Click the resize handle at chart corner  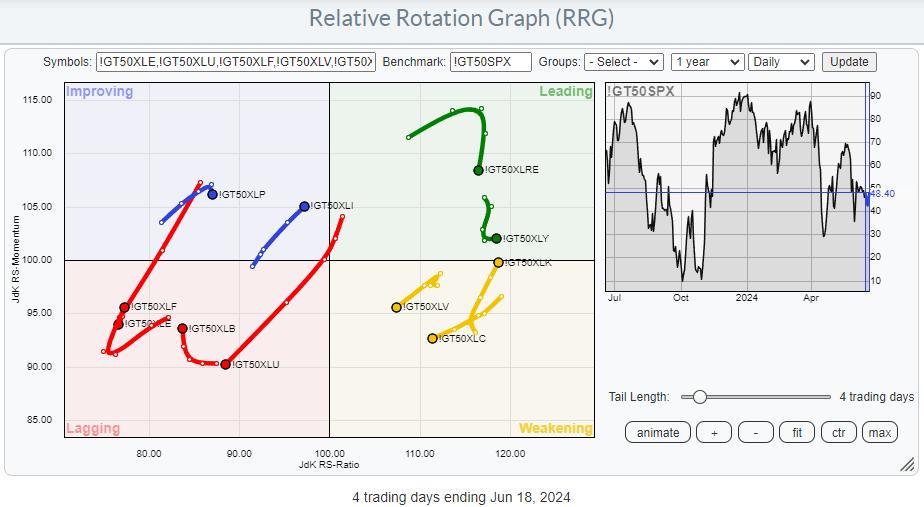click(x=907, y=464)
